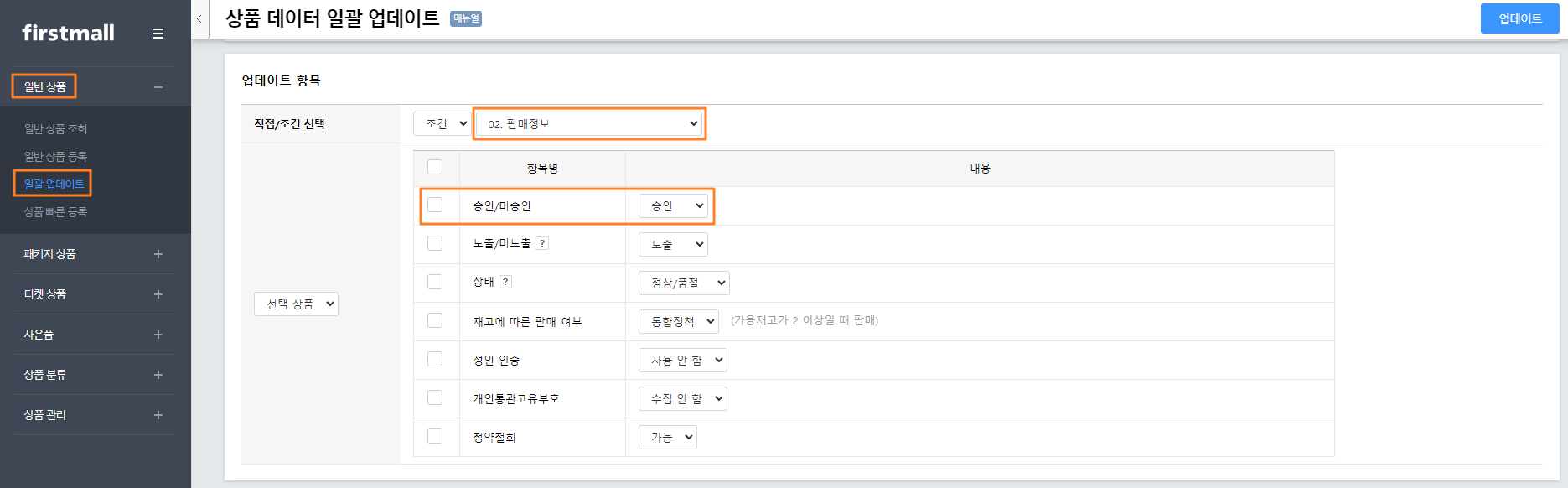Open 일반 상품 조회 in the sidebar
The height and width of the screenshot is (488, 1568).
click(55, 128)
